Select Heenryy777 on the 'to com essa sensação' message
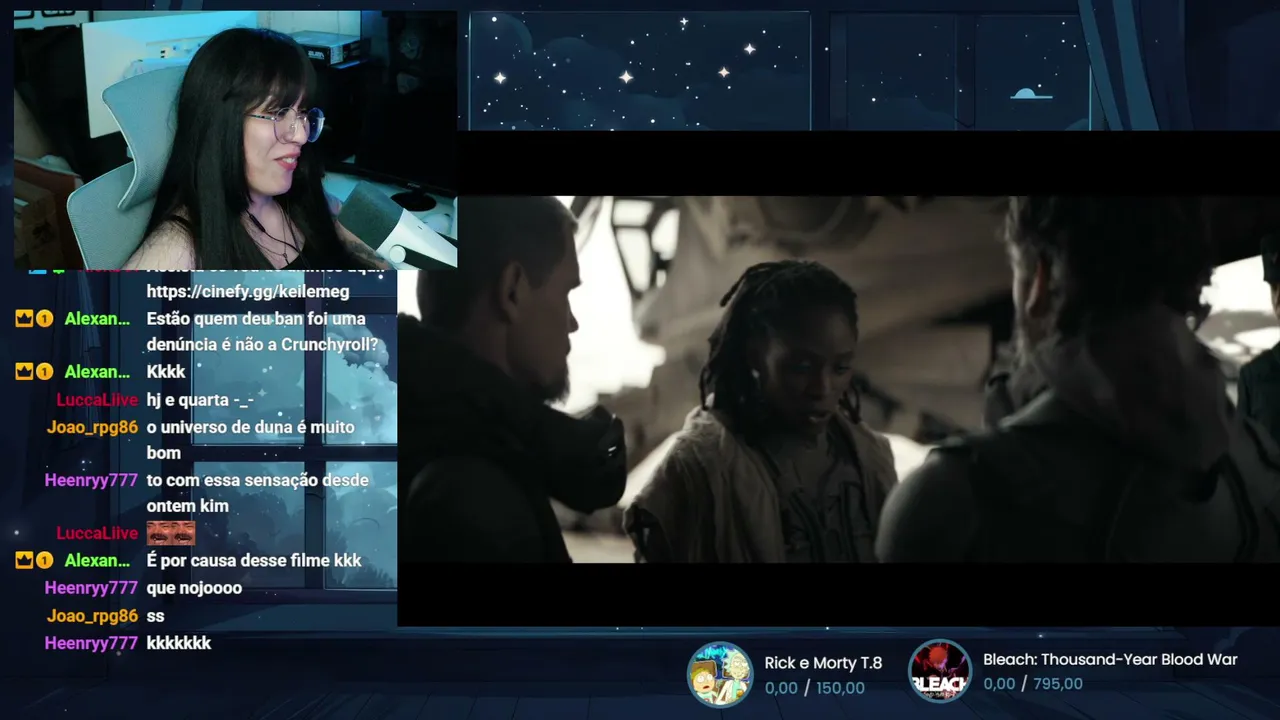Screen dimensions: 1280x720 91,480
